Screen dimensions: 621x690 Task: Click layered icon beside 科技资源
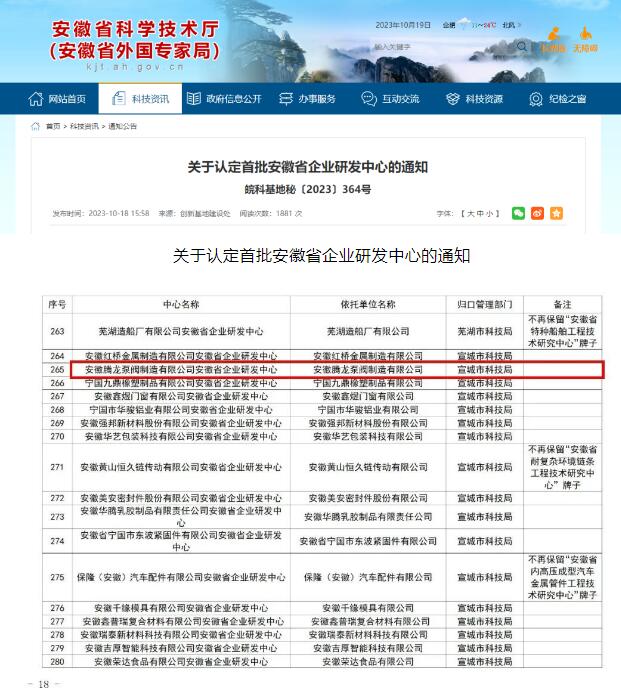click(x=453, y=99)
